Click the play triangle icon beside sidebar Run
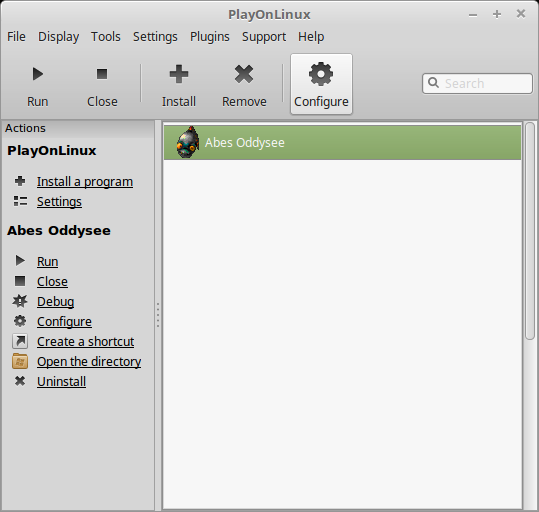Screen dimensions: 539x512 point(20,261)
